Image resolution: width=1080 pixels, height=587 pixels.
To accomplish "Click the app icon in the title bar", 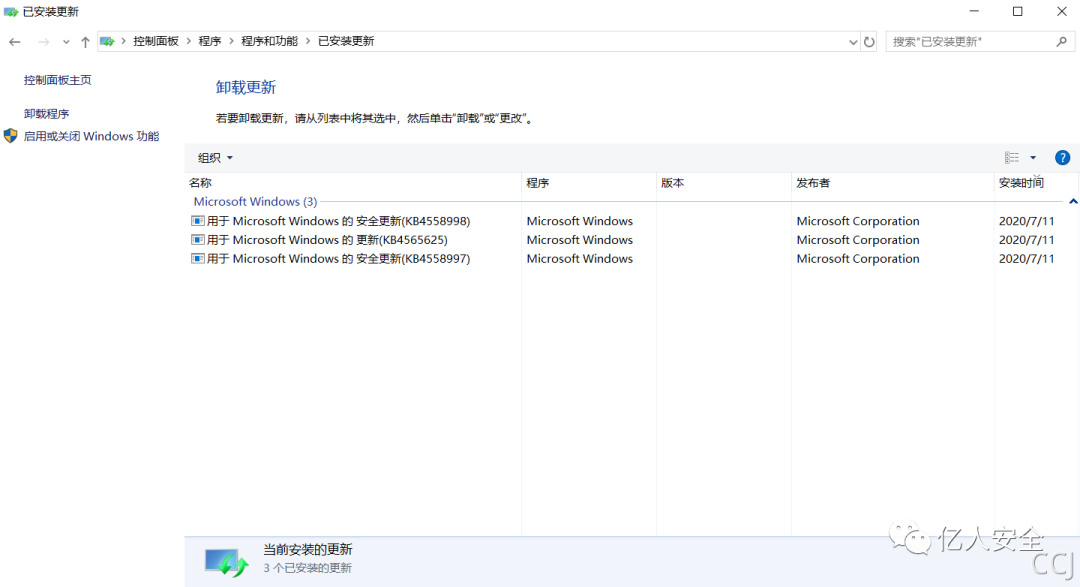I will coord(11,11).
